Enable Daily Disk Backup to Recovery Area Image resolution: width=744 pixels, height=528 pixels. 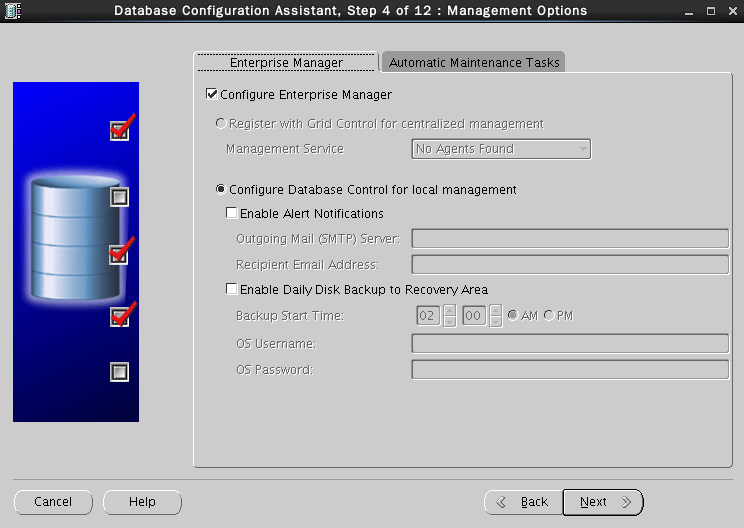tap(232, 290)
